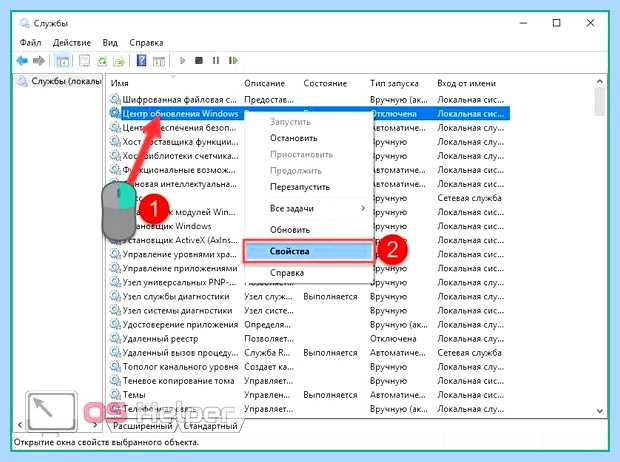Click gear icon of Удаленный вызов процедур

[x=115, y=352]
